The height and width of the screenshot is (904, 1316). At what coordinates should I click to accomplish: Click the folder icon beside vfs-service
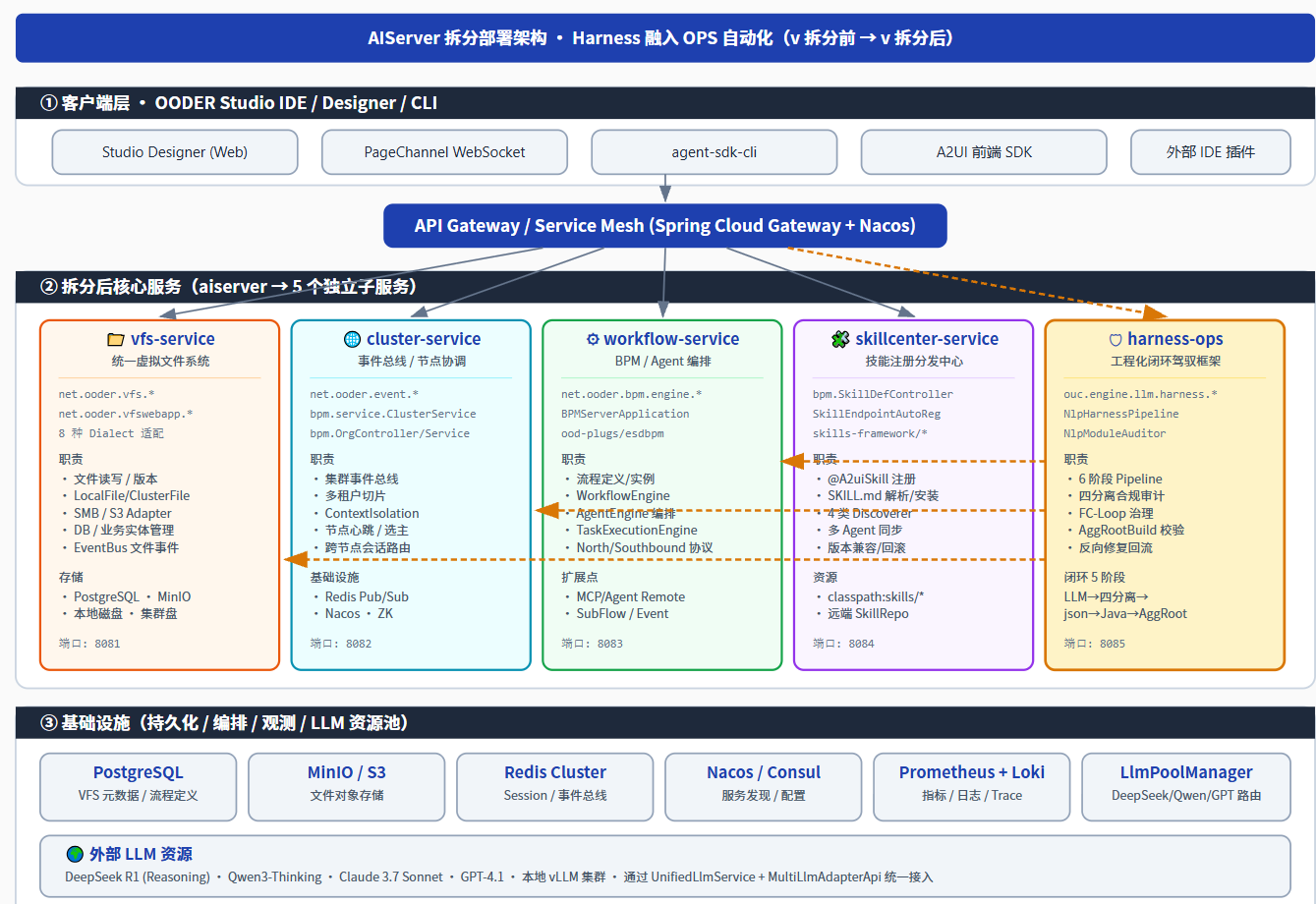point(116,340)
